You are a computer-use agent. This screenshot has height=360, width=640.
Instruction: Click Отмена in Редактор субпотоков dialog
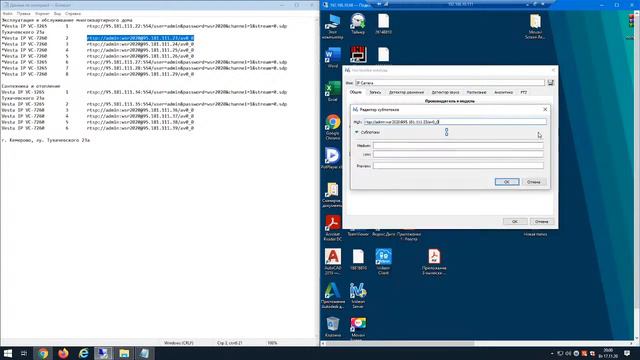click(x=533, y=182)
